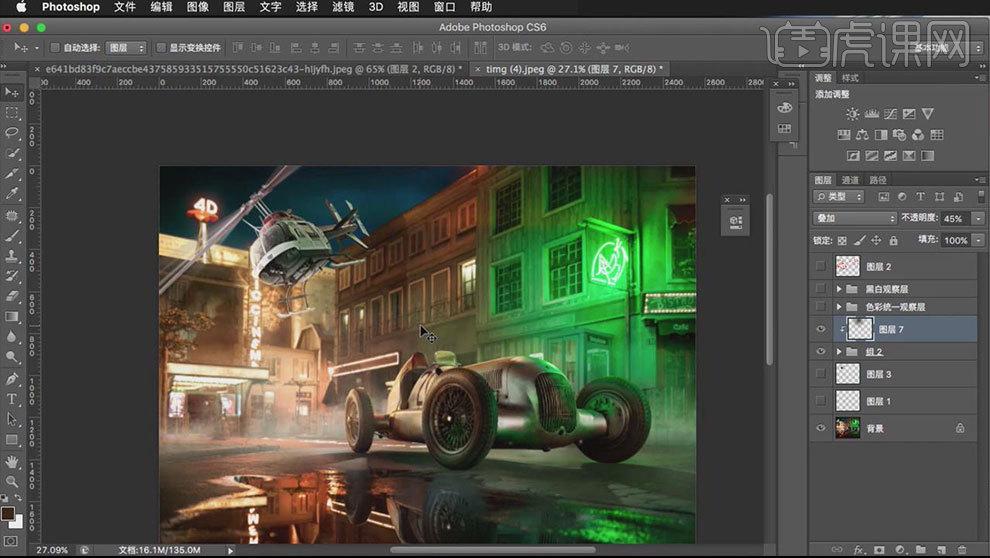Select the Hand tool
This screenshot has width=990, height=558.
11,461
